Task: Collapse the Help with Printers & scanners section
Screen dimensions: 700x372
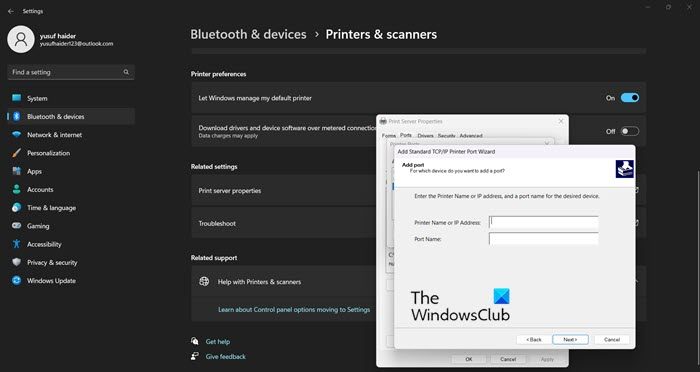Action: [x=636, y=281]
